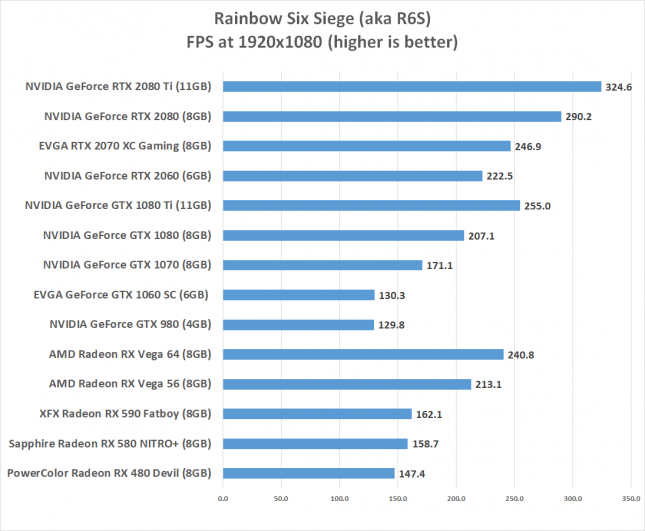The image size is (645, 531).
Task: Click the data value 290.2
Action: pyautogui.click(x=578, y=117)
